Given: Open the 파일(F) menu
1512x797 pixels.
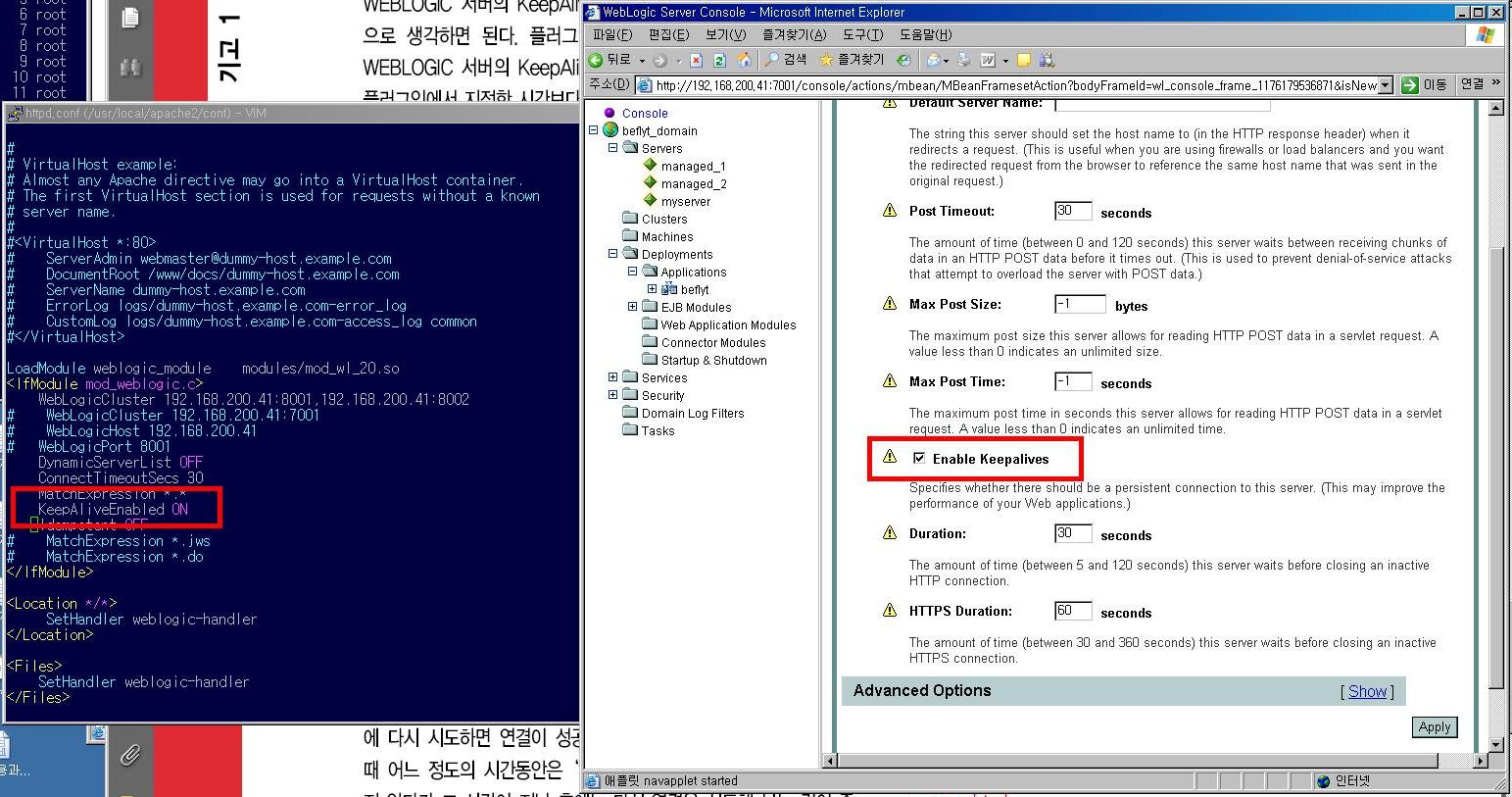Looking at the screenshot, I should 612,34.
